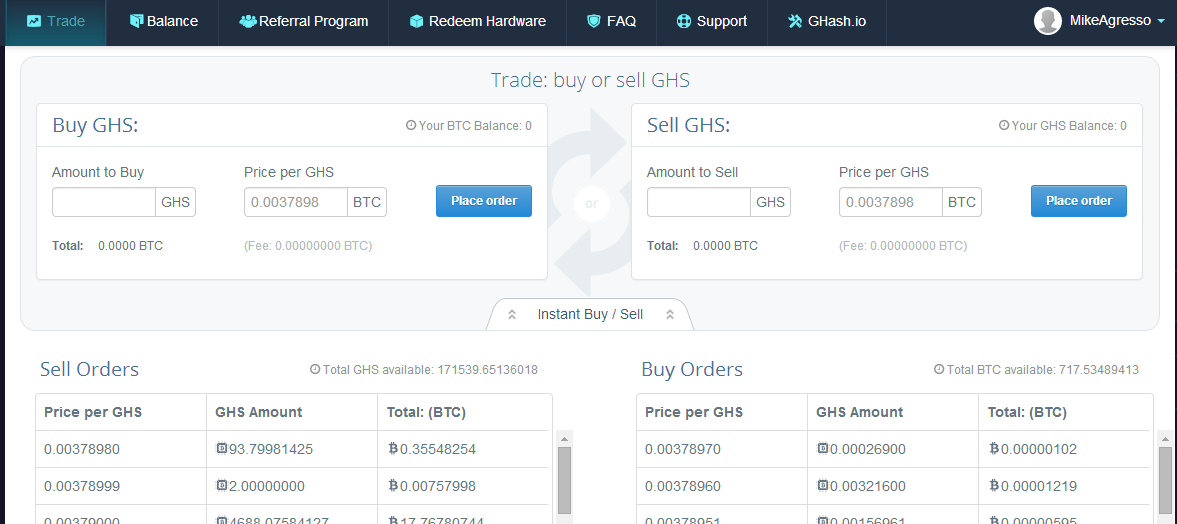The image size is (1177, 524).
Task: Click the Trade chart icon in navbar
Action: click(x=34, y=21)
